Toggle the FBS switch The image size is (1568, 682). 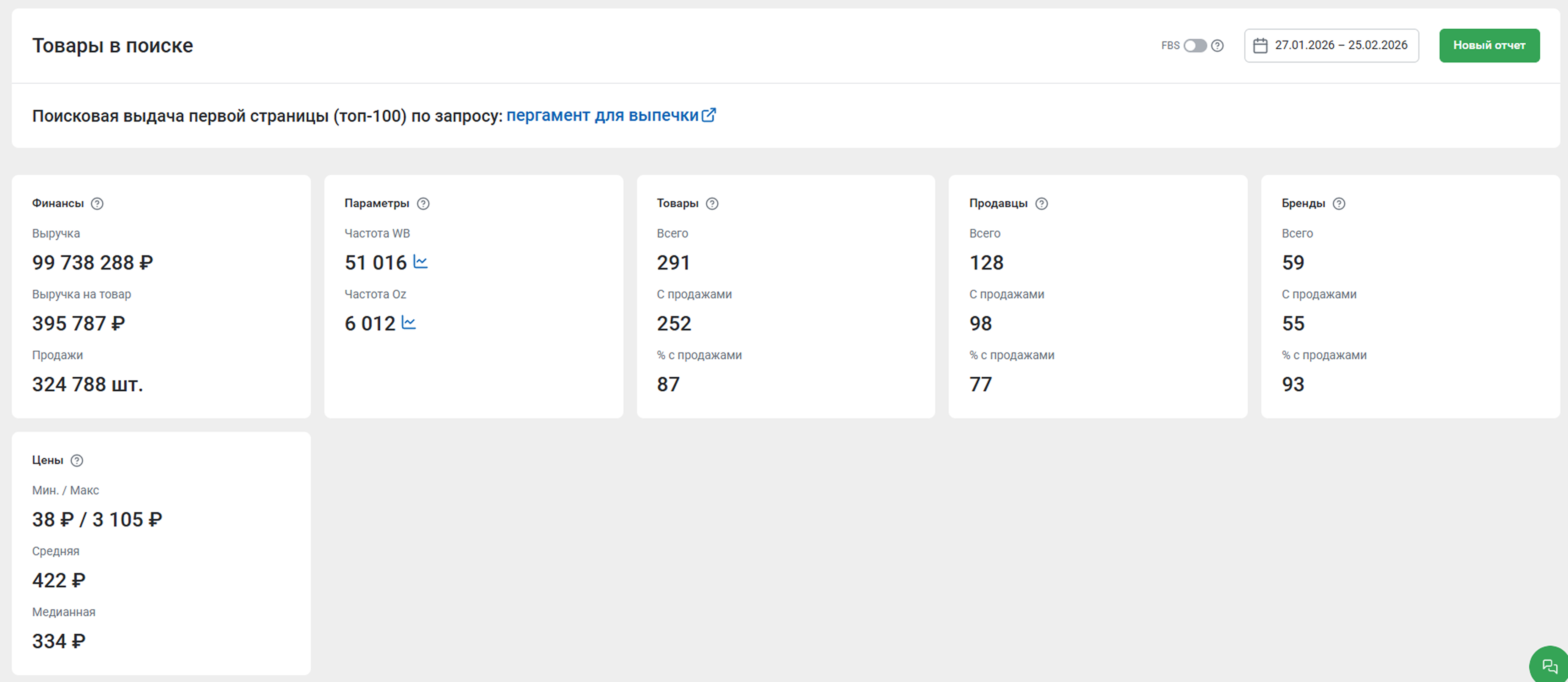(x=1195, y=46)
